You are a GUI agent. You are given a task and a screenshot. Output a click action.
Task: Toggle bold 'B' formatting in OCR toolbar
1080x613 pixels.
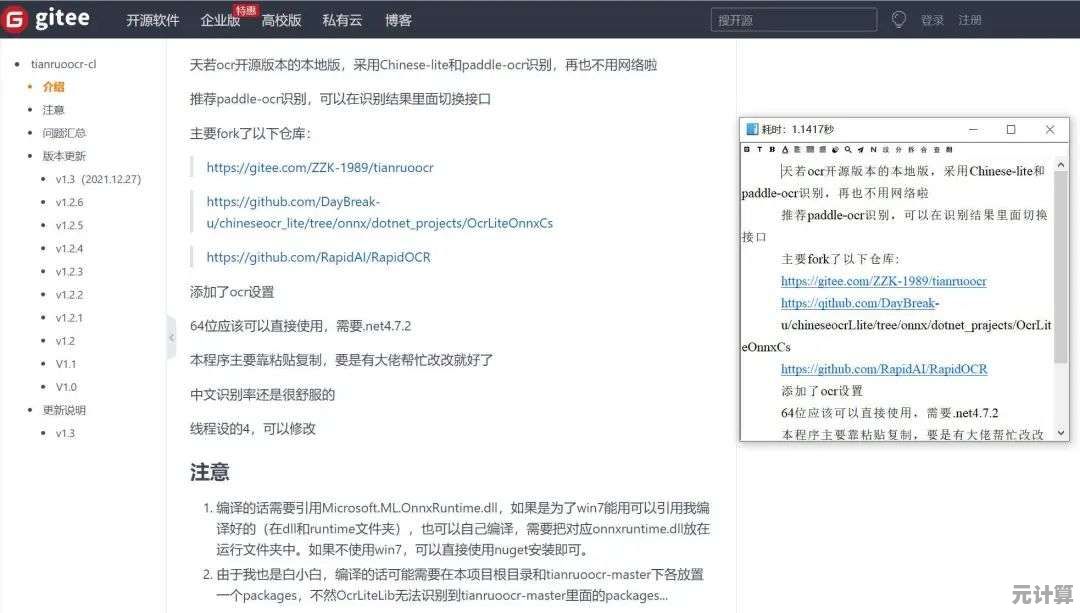(772, 149)
